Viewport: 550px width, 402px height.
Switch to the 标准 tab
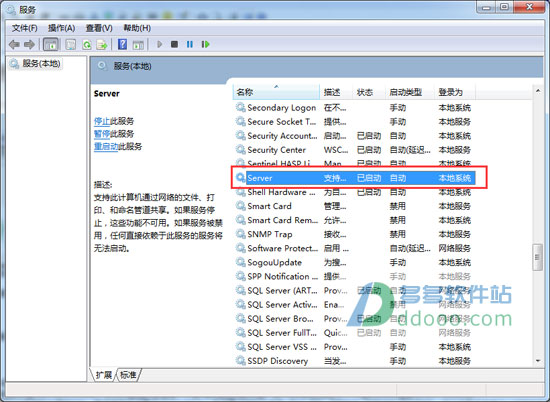pyautogui.click(x=128, y=375)
